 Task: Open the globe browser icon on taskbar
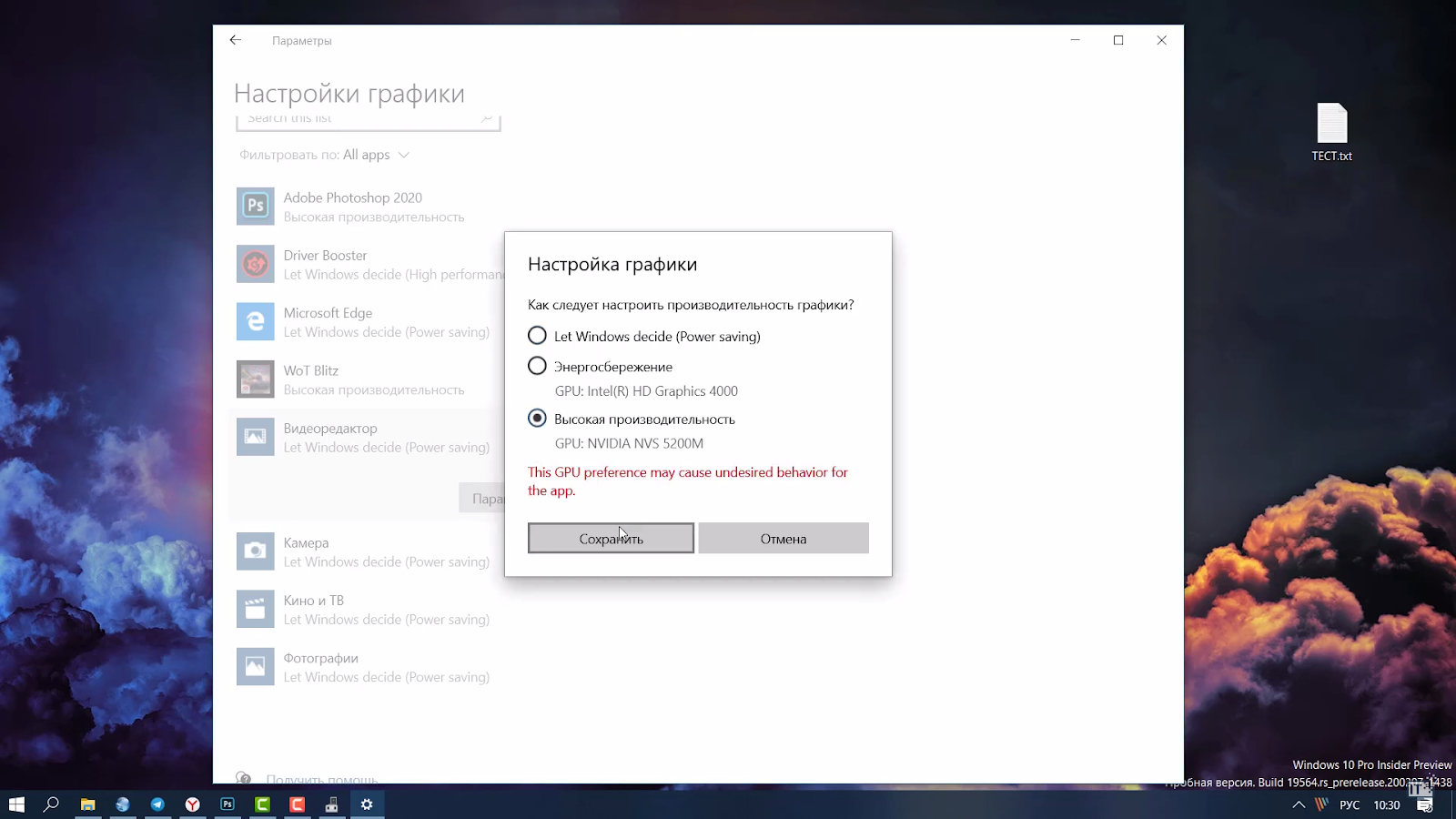pos(123,804)
